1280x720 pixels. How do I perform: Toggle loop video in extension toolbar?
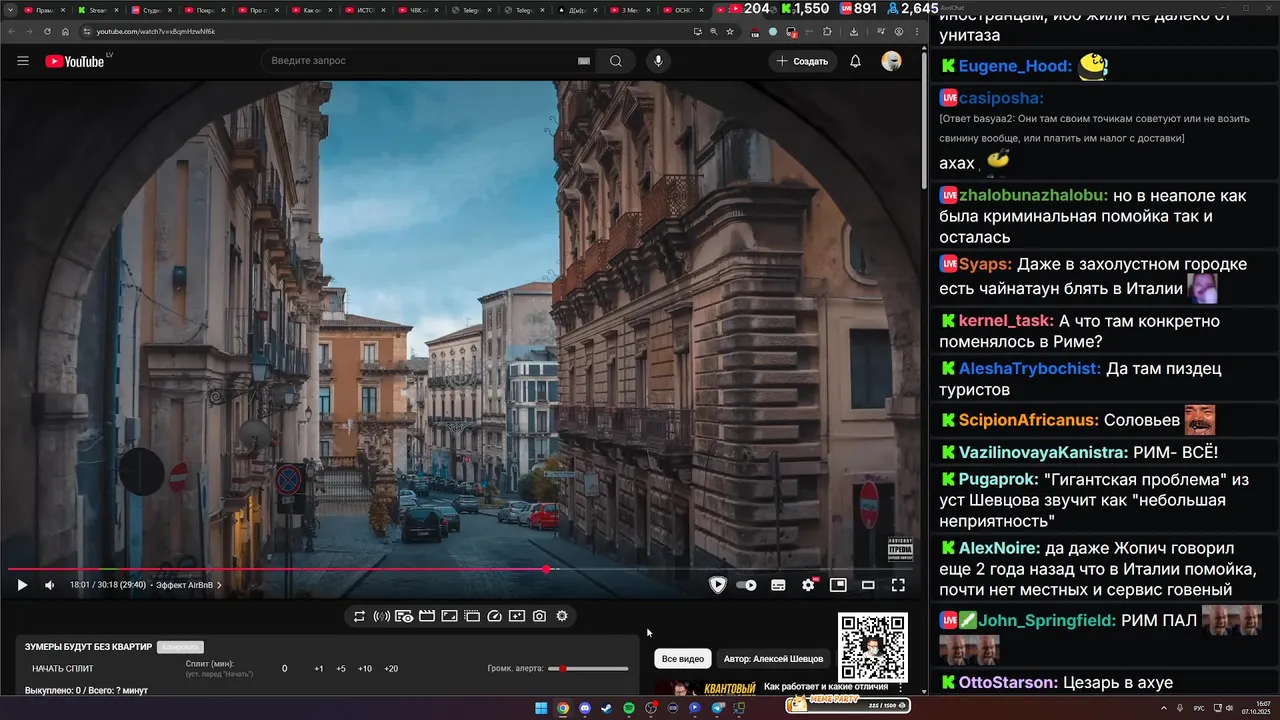coord(359,616)
